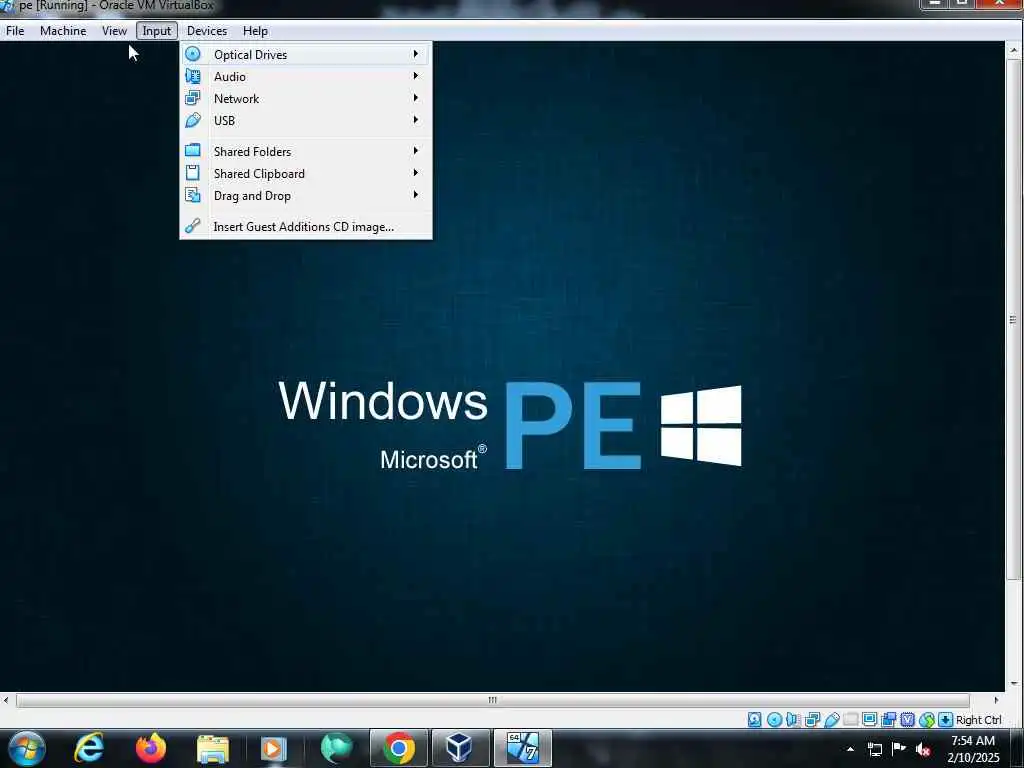This screenshot has height=768, width=1024.
Task: Switch to VirtualBox Manager cube taskbar icon
Action: (460, 748)
